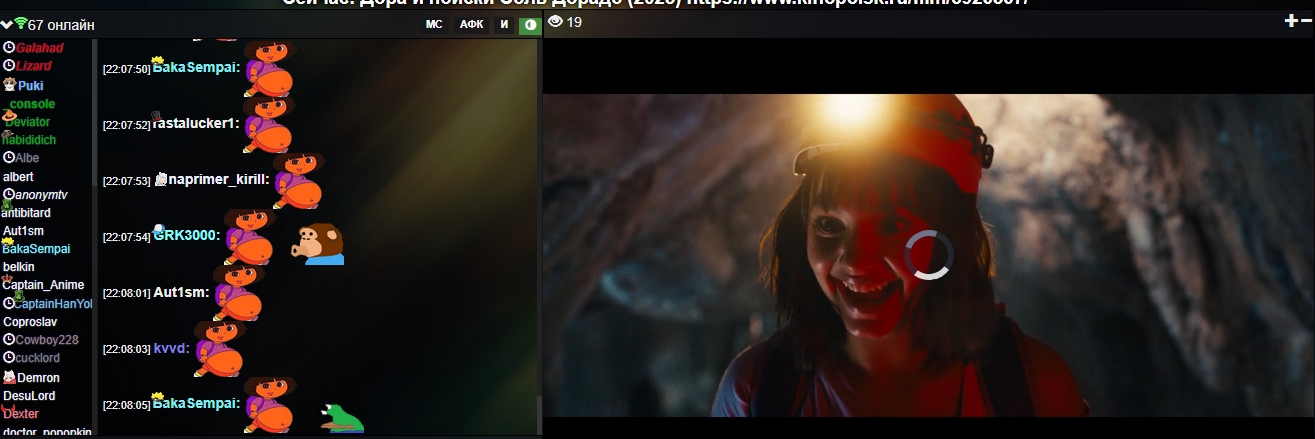1315x439 pixels.
Task: Click the loading spinner on the video
Action: [x=929, y=255]
